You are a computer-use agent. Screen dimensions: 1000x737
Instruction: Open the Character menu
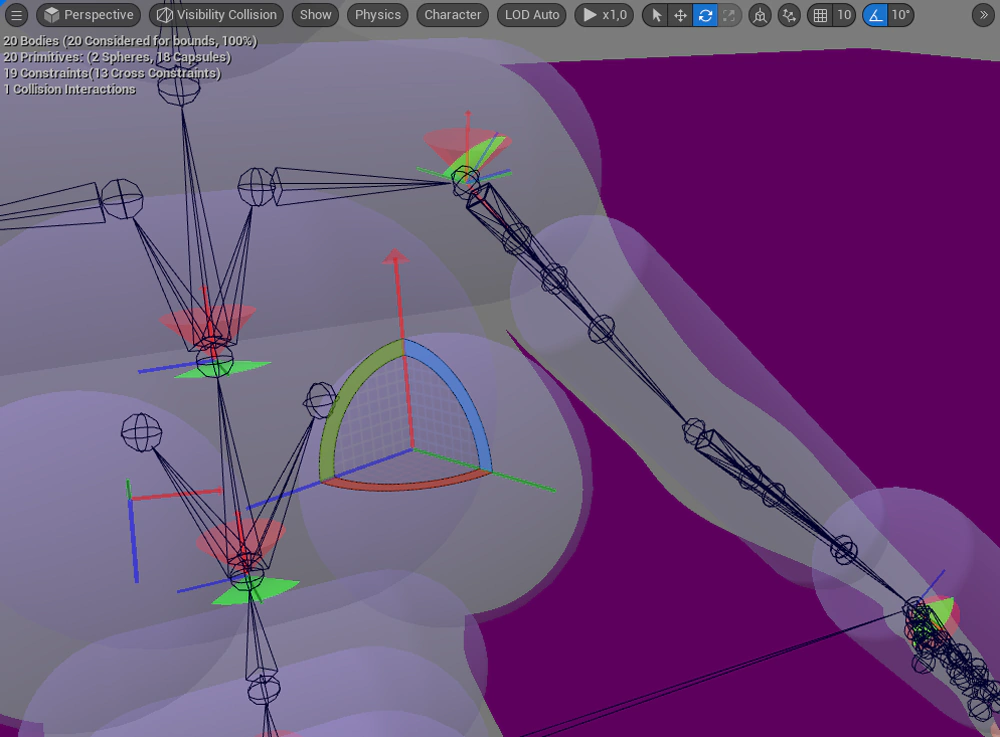[x=452, y=15]
